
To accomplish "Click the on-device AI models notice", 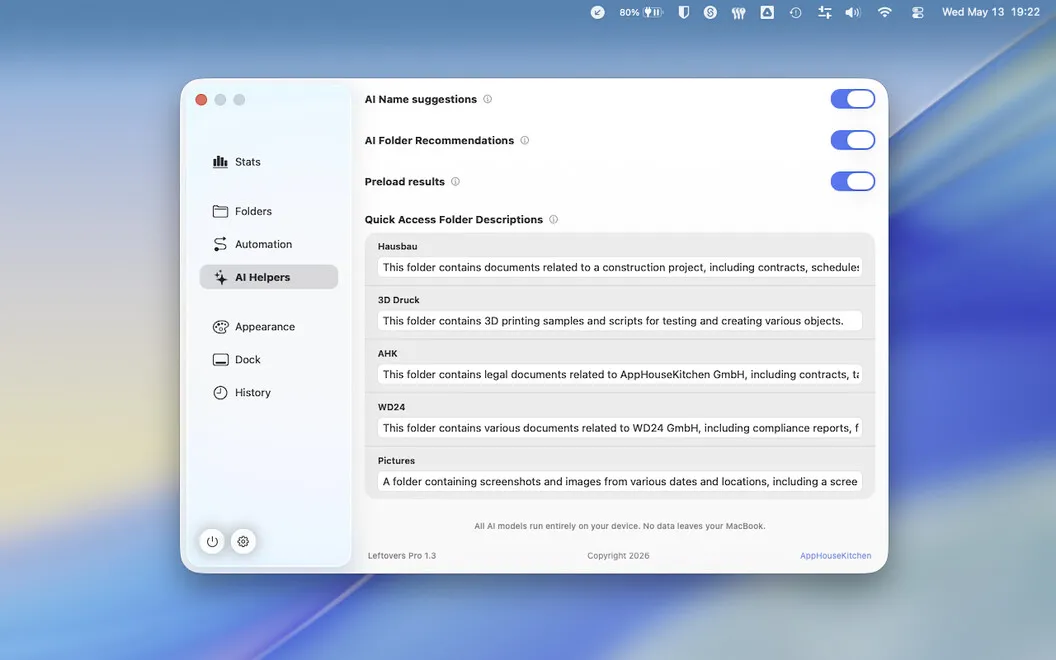I will coord(620,526).
